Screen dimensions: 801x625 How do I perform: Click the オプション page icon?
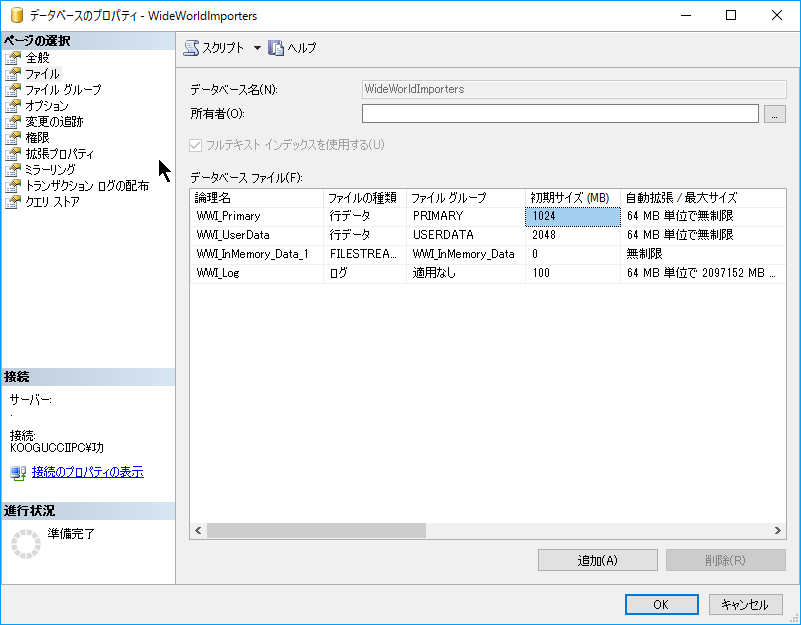[x=13, y=106]
